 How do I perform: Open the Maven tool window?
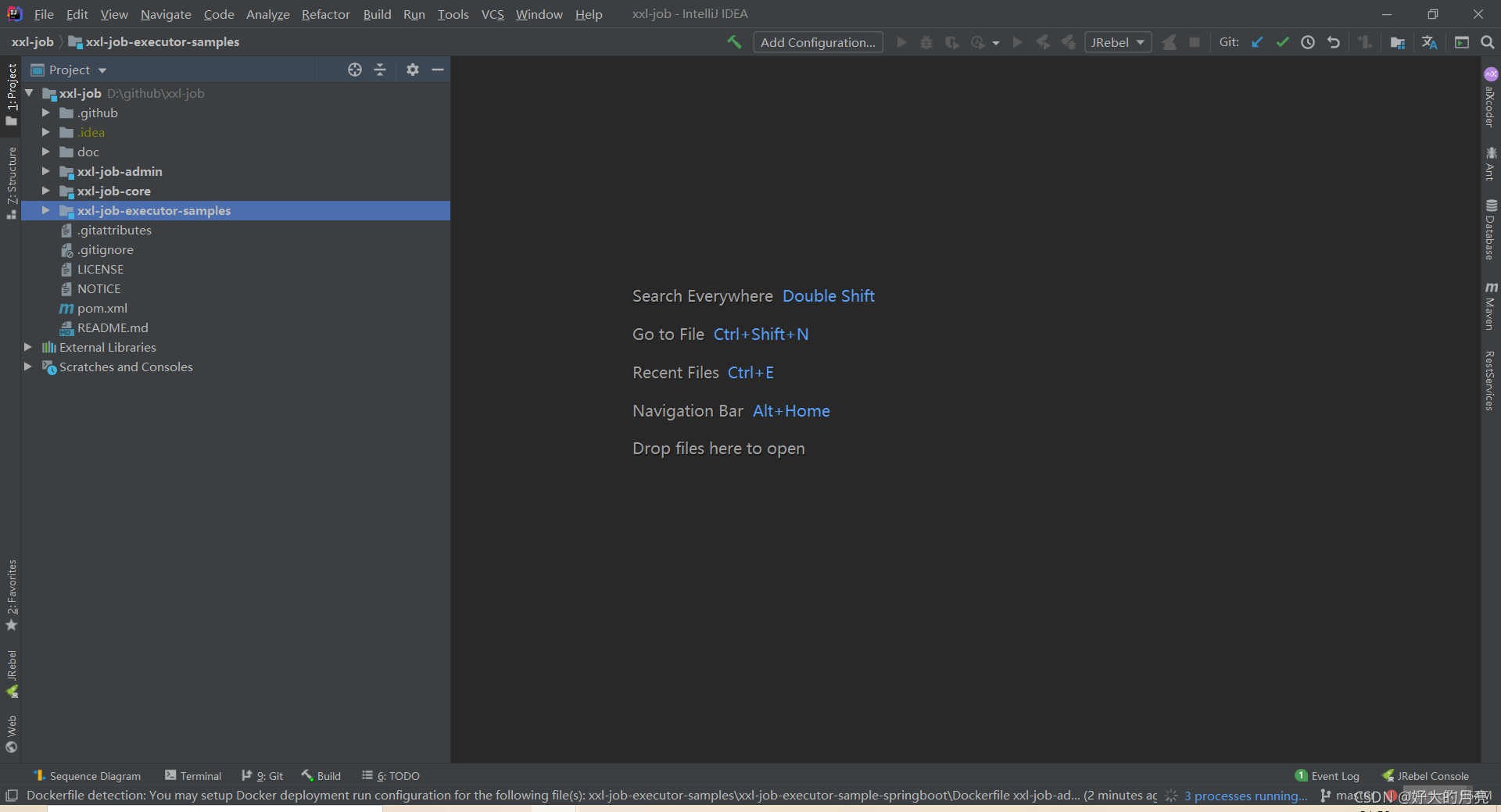coord(1491,306)
